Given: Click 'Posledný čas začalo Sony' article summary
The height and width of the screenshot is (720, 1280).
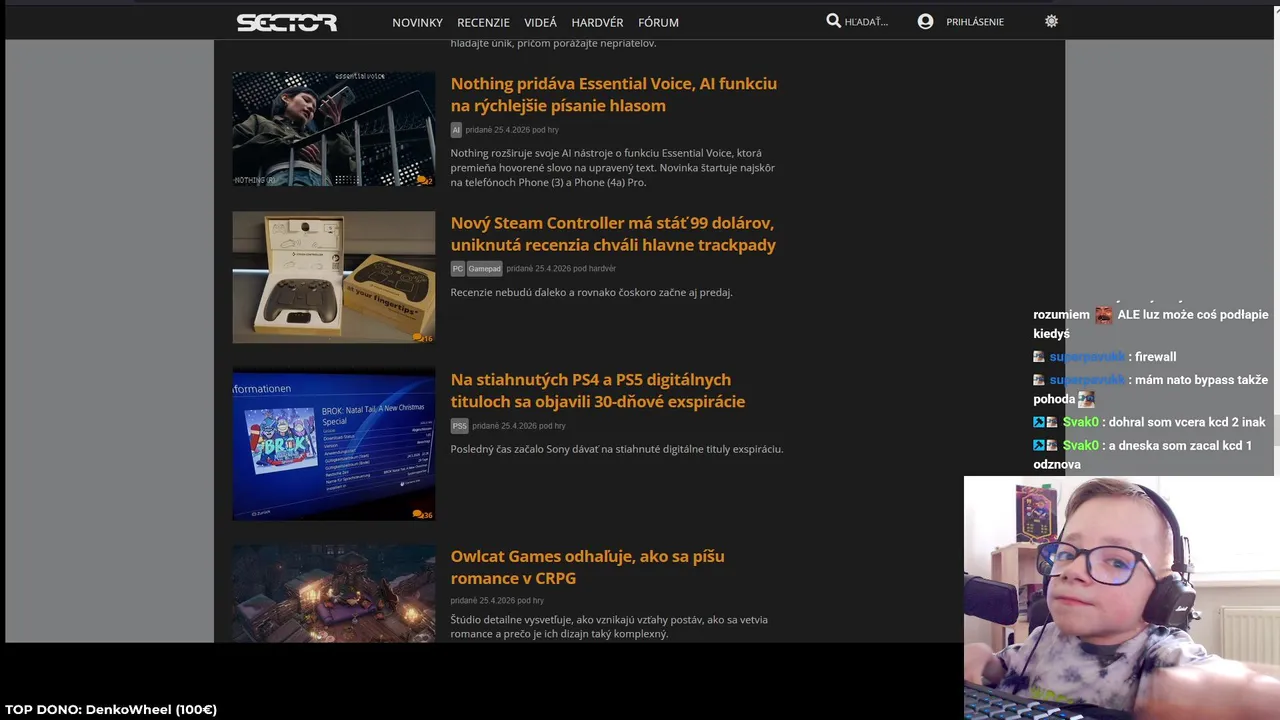Looking at the screenshot, I should coord(616,449).
